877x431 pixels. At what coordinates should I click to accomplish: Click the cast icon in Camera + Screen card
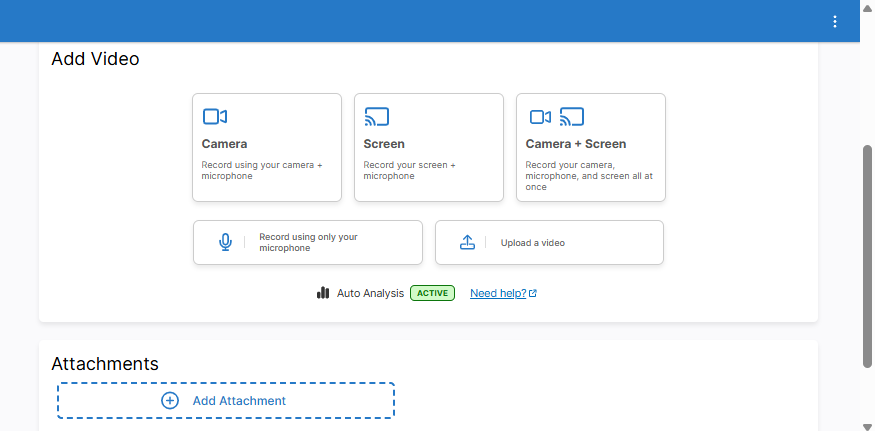coord(572,117)
